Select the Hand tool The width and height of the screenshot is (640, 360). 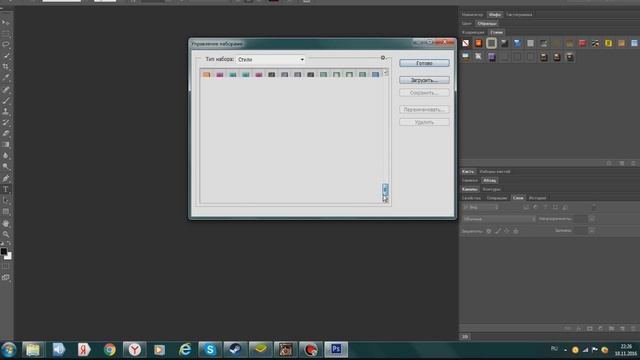pos(6,223)
